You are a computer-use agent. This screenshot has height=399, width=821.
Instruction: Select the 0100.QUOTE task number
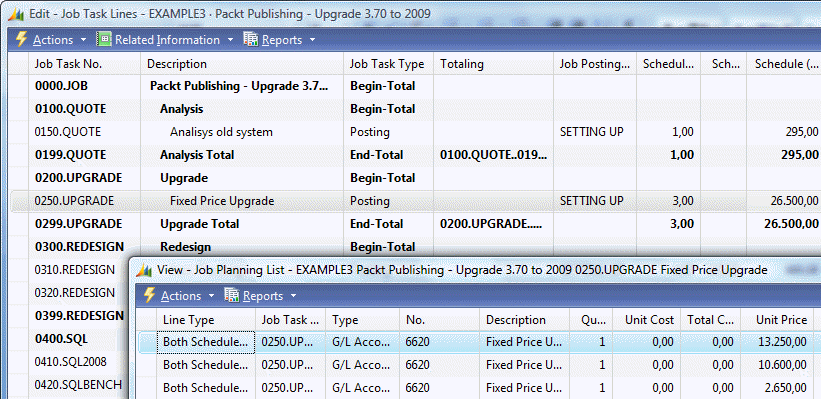pos(70,109)
